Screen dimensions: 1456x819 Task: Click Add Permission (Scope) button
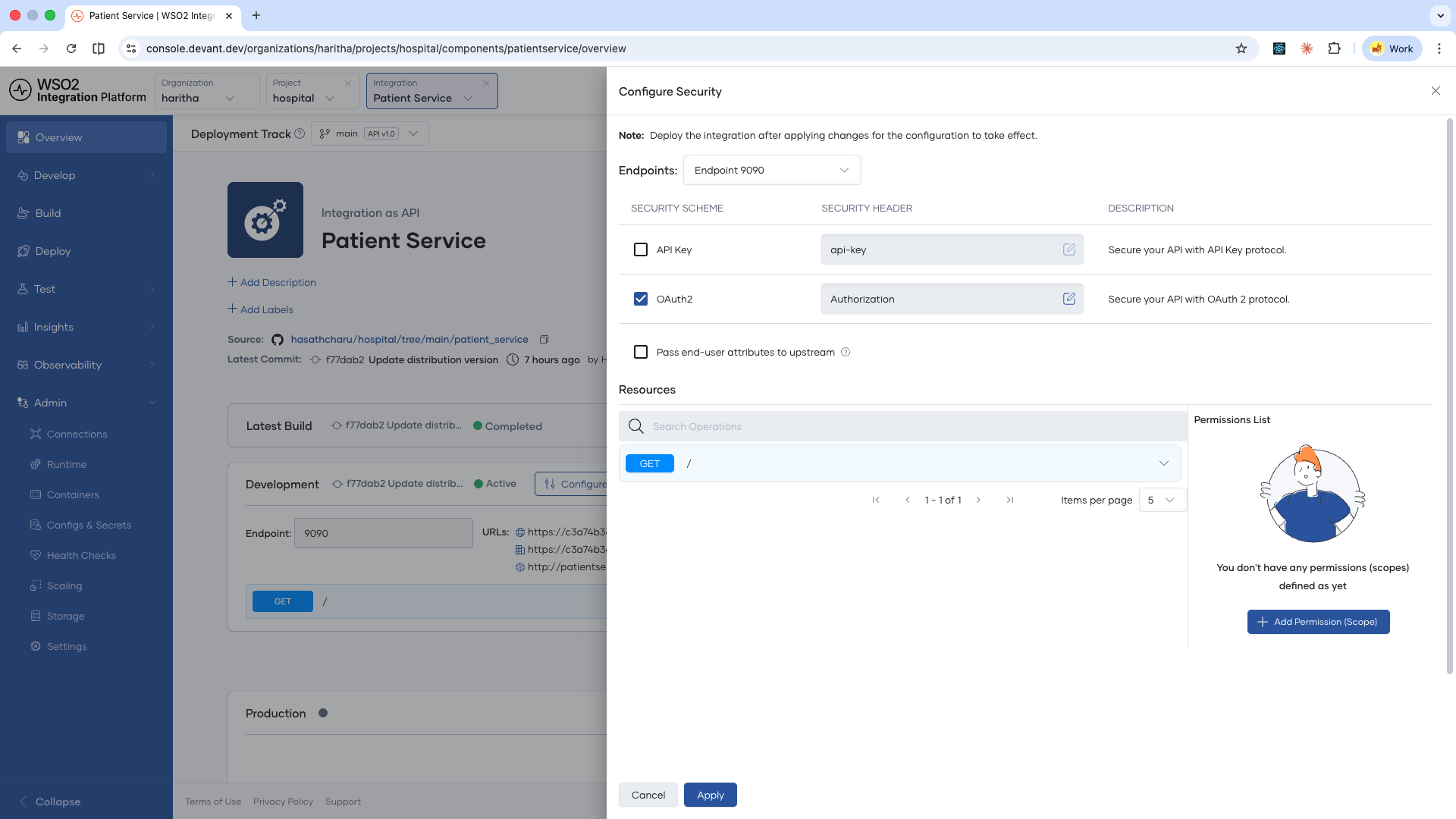[x=1319, y=622]
